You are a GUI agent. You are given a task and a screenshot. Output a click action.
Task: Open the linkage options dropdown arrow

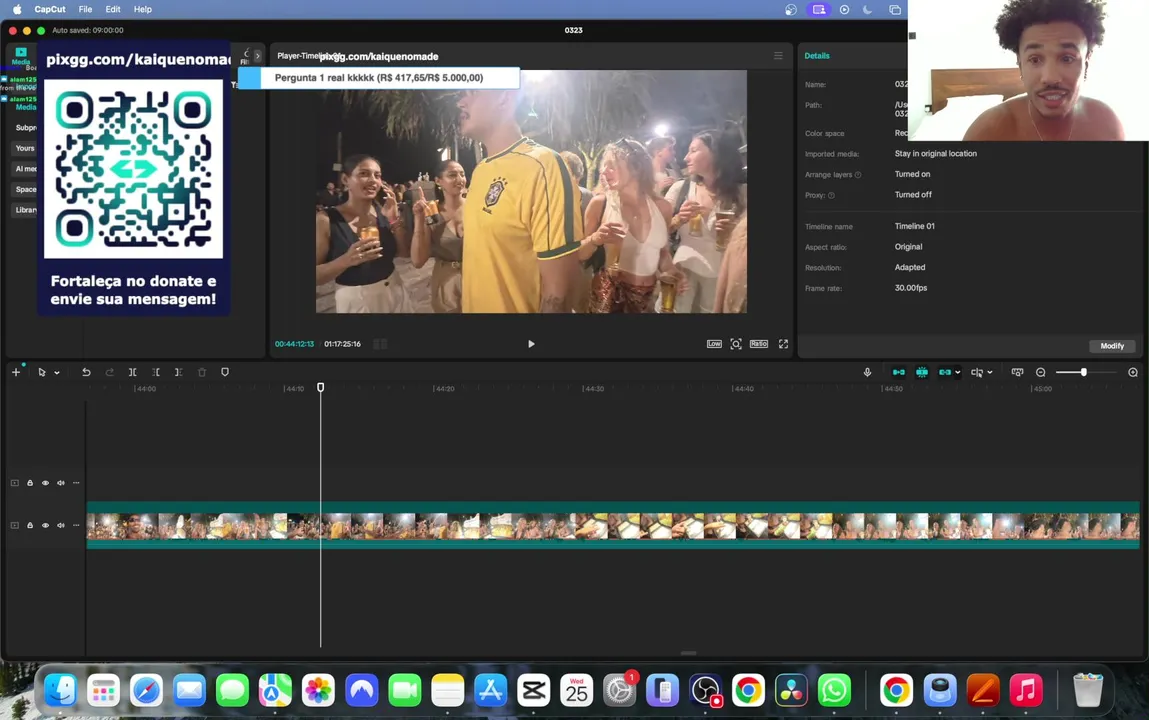click(958, 372)
